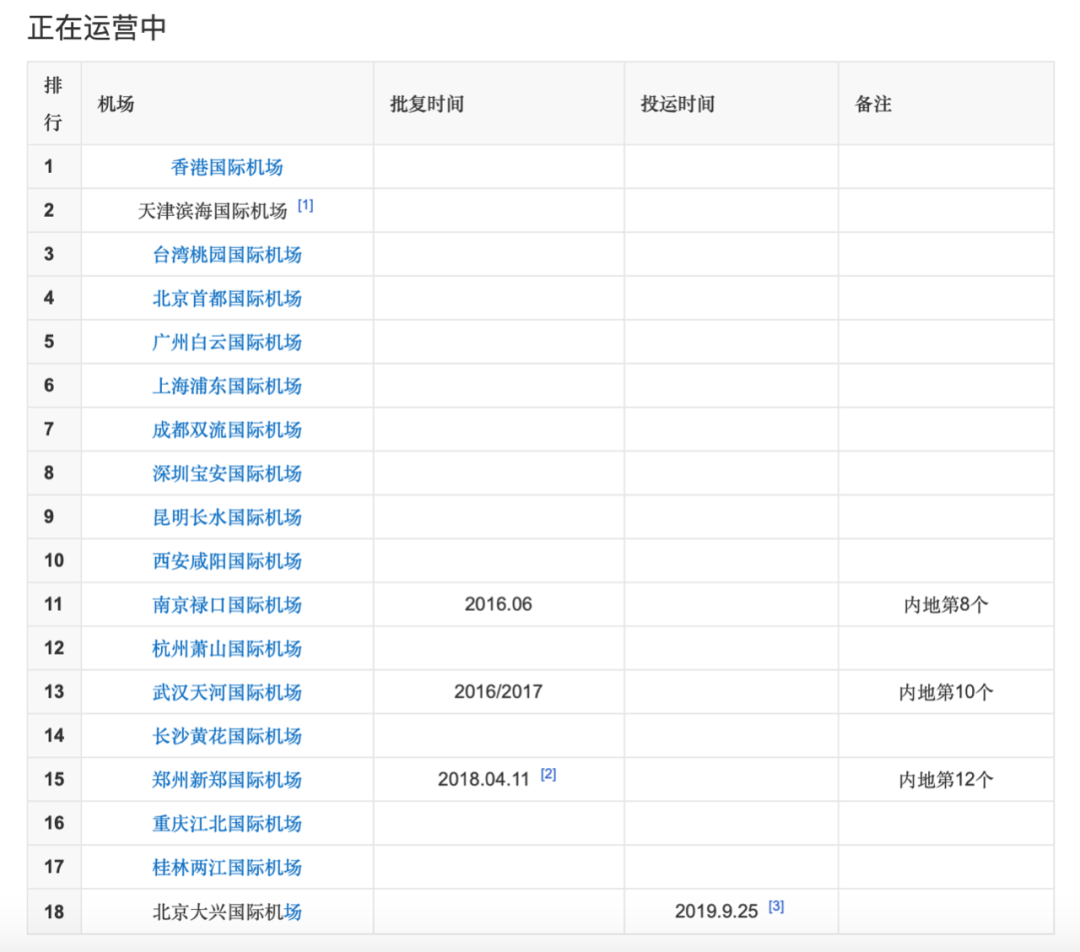This screenshot has width=1080, height=952.
Task: Open footnote [3] beside 2019.9.25
Action: click(776, 906)
